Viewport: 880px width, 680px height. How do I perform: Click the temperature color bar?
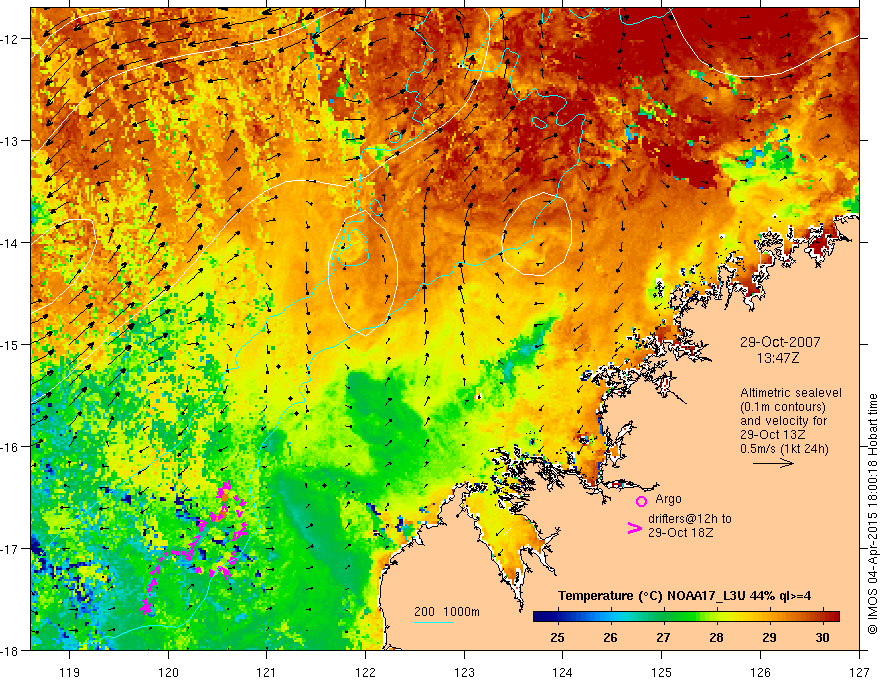click(686, 617)
